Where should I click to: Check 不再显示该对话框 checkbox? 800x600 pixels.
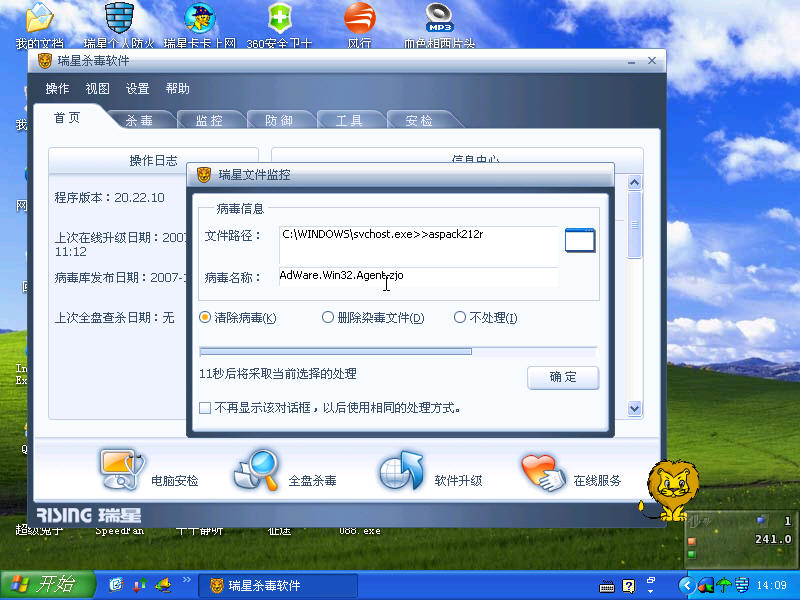tap(205, 408)
